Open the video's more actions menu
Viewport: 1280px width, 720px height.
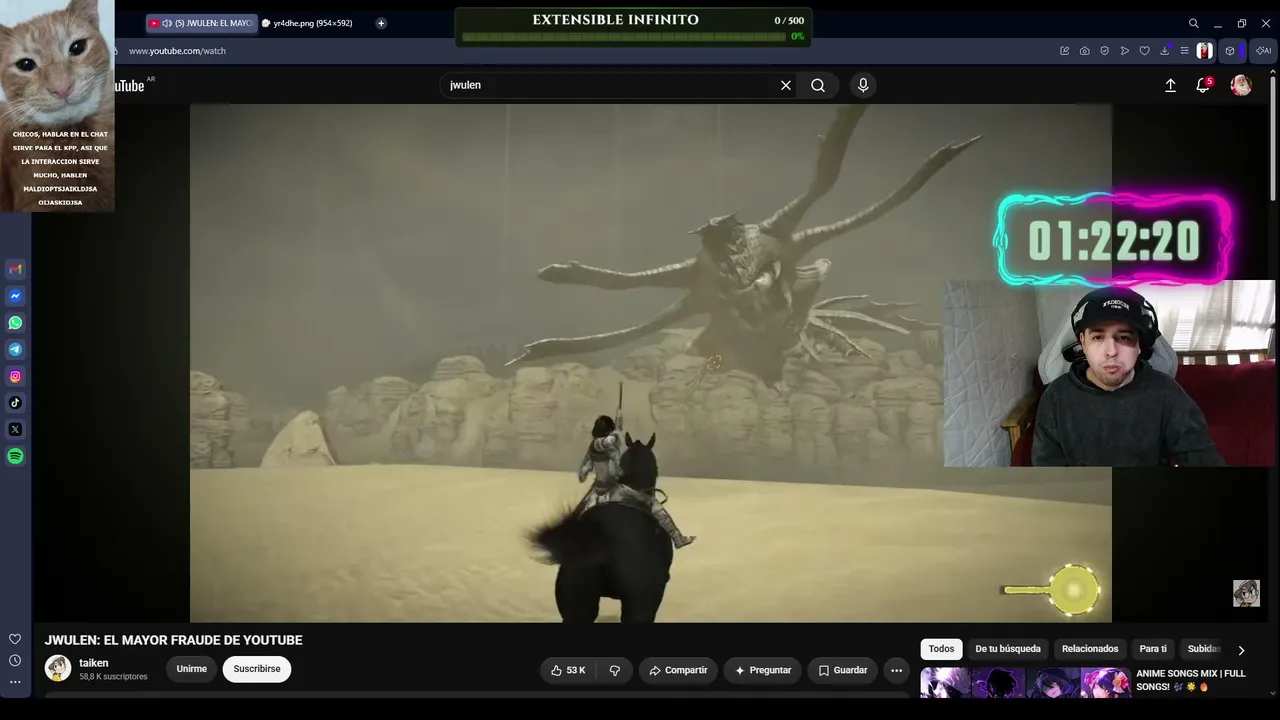coord(897,670)
